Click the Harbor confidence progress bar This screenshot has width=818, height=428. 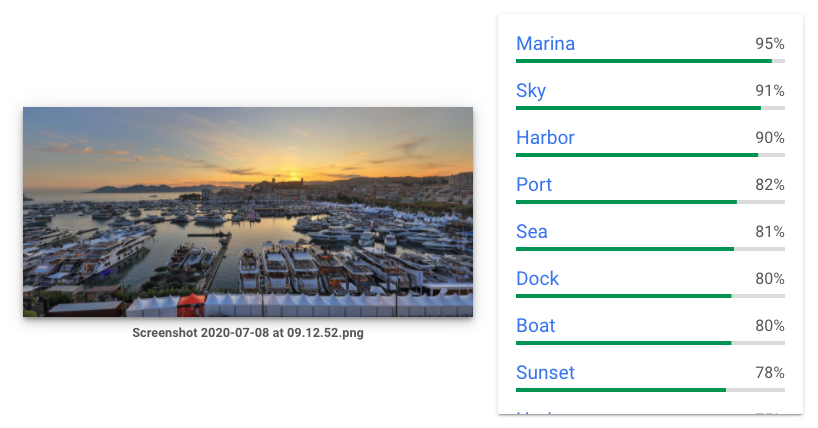pyautogui.click(x=650, y=155)
